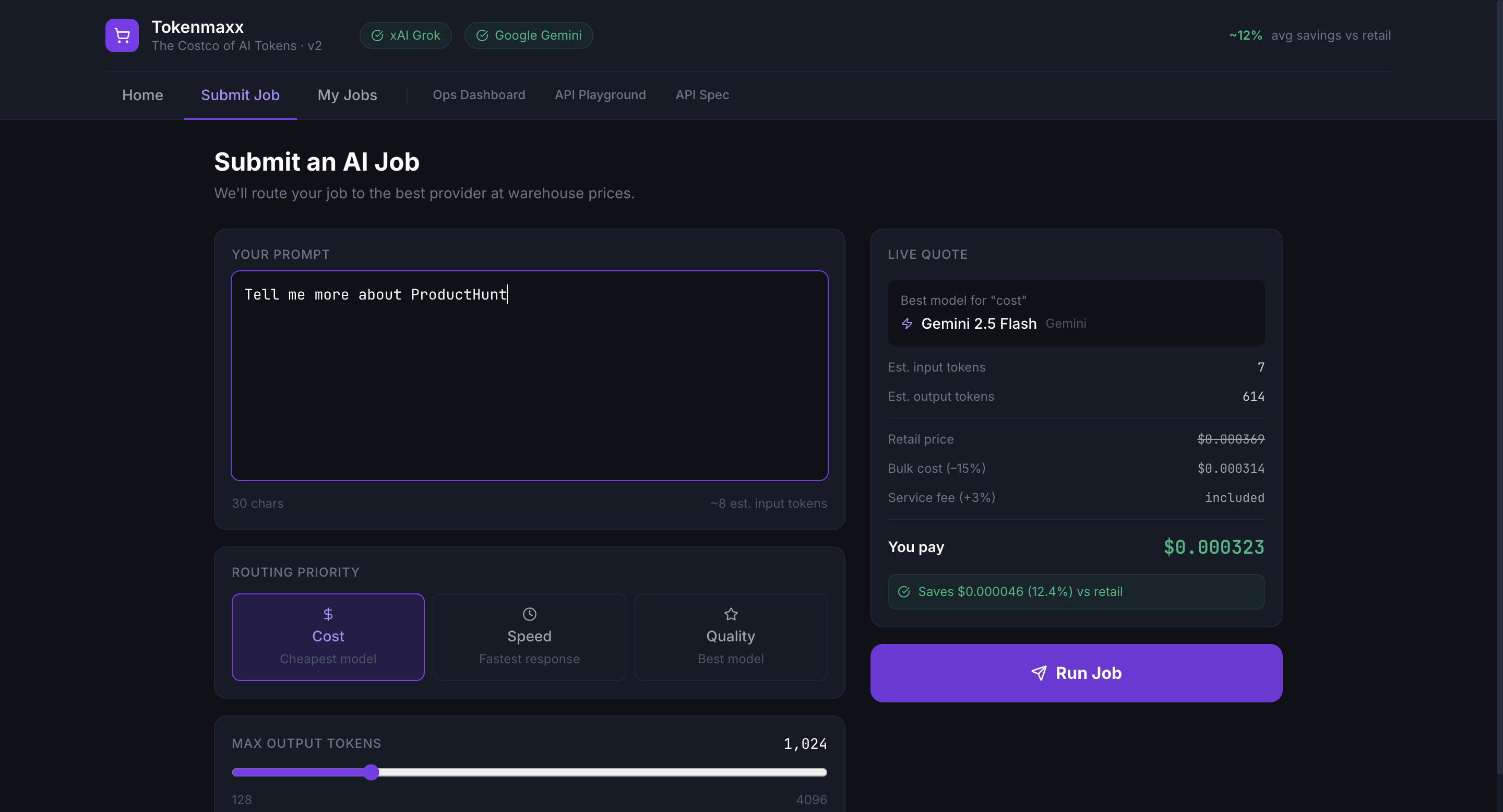
Task: Click the 'Bulk cost (−15%)' row label
Action: 936,469
